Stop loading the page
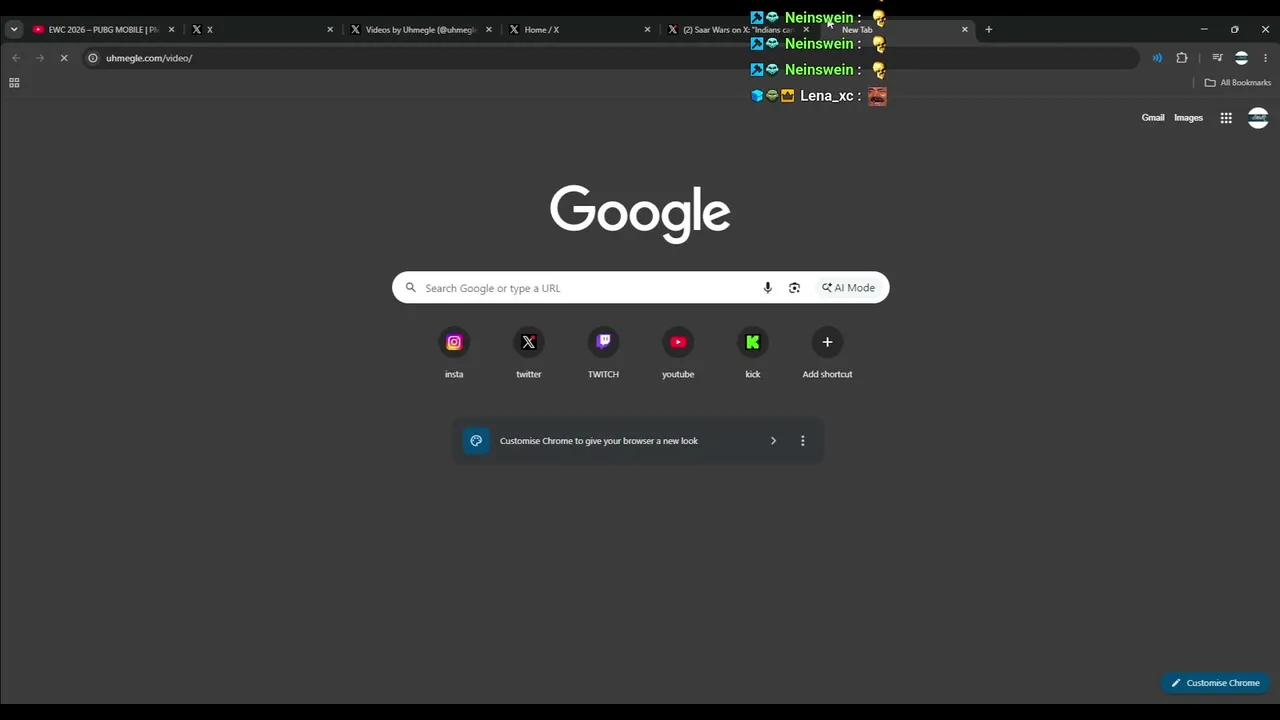 tap(64, 58)
